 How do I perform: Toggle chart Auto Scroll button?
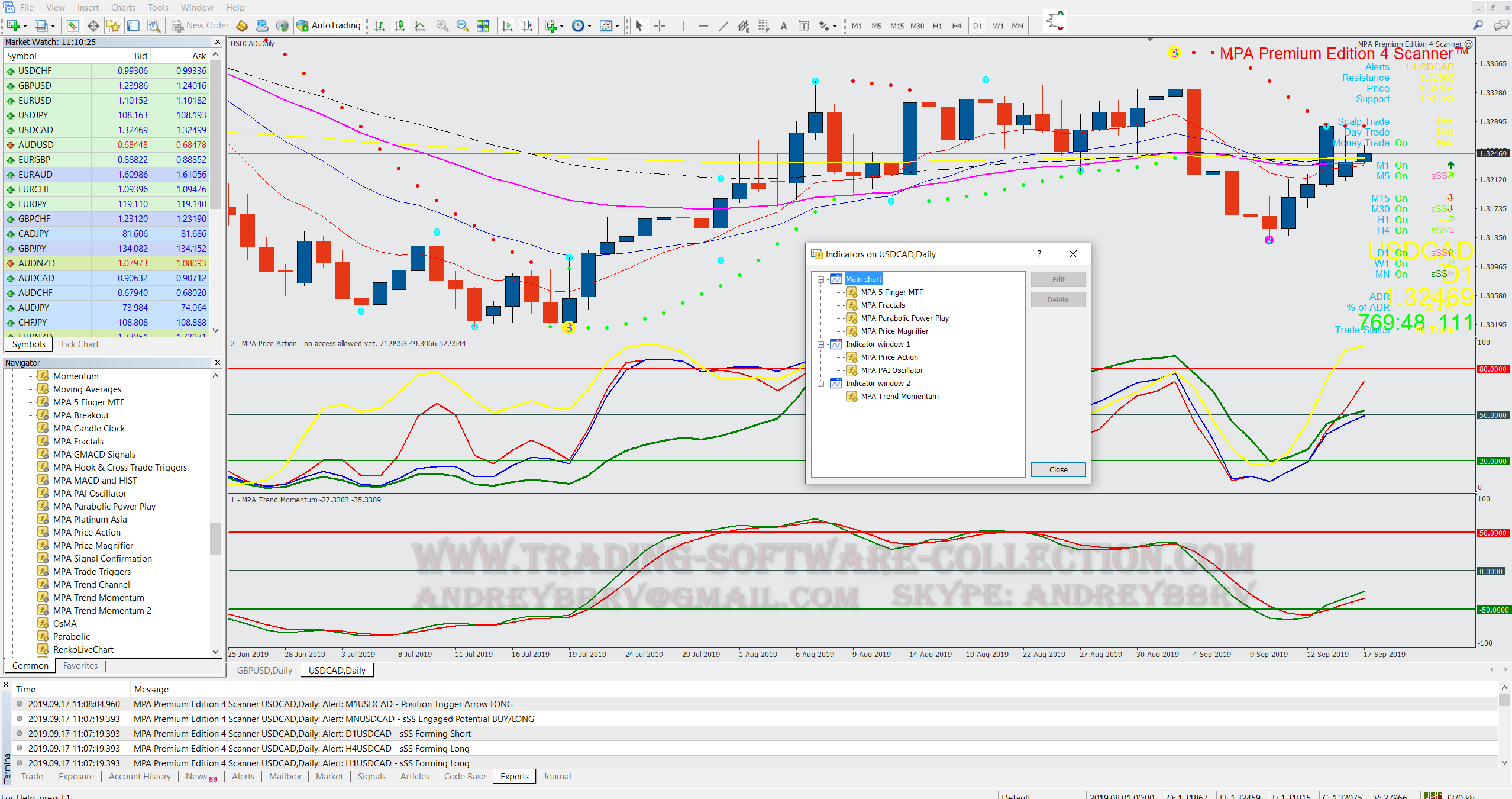(x=507, y=25)
